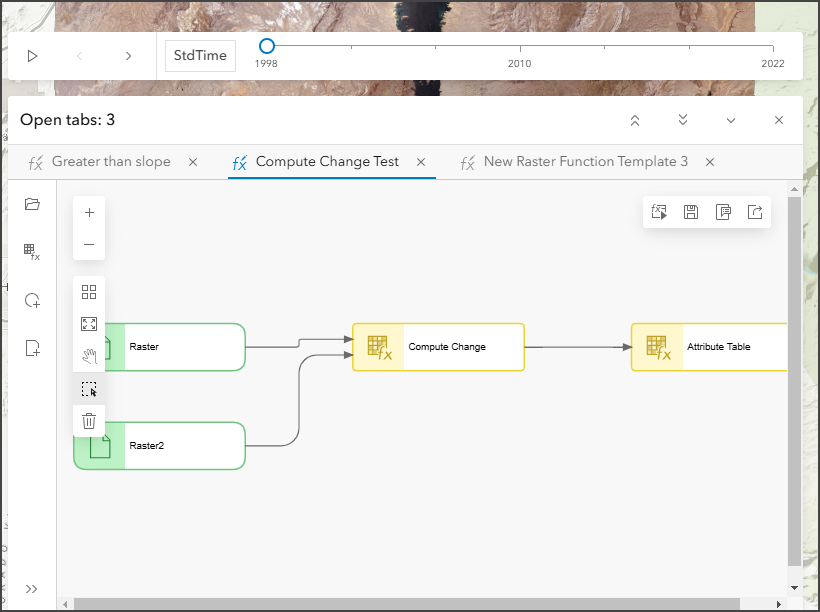This screenshot has width=820, height=612.
Task: Click the StdTime button
Action: (x=199, y=55)
